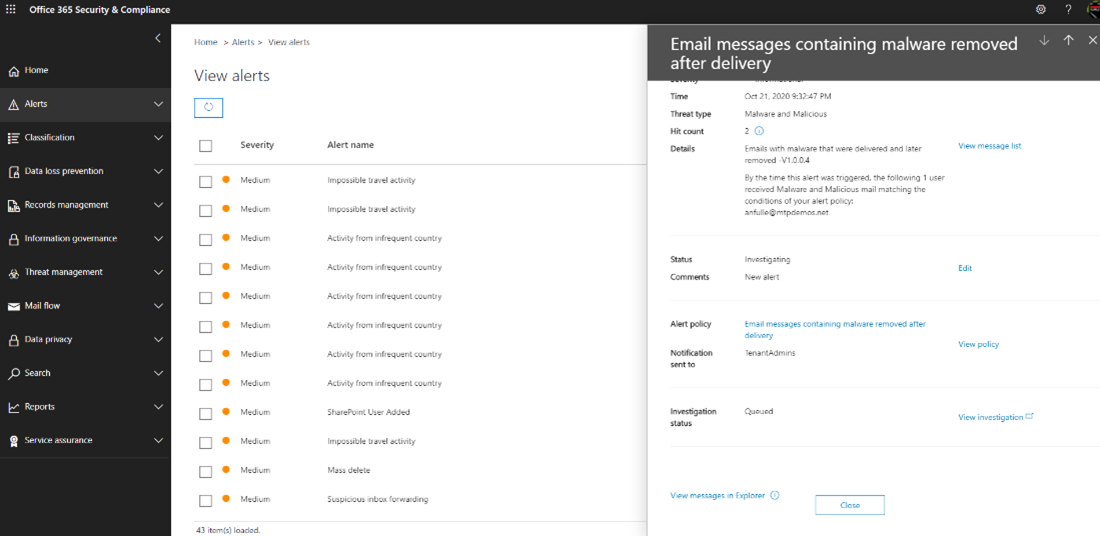
Task: Click the Hit count info icon
Action: click(x=759, y=131)
